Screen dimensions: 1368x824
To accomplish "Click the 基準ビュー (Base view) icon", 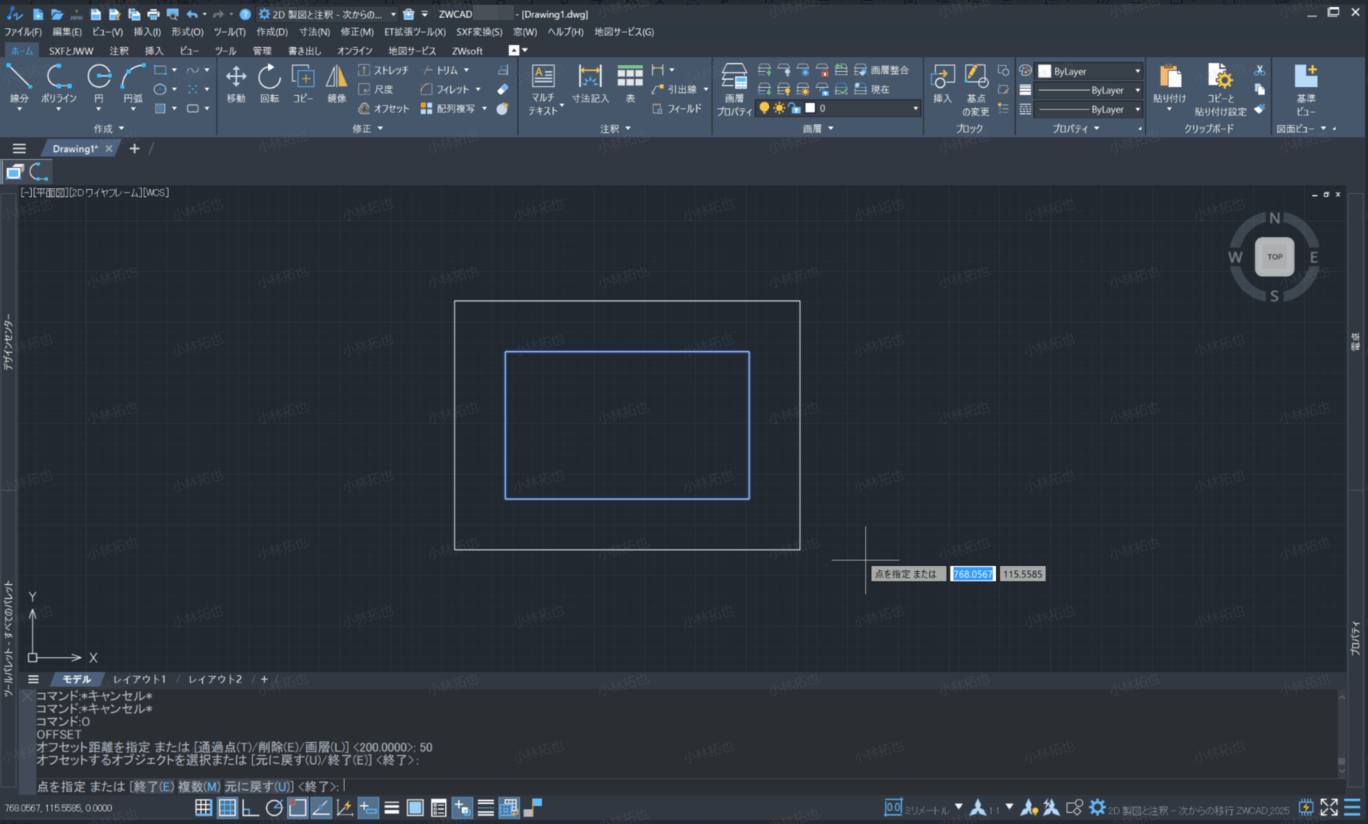I will click(1306, 90).
